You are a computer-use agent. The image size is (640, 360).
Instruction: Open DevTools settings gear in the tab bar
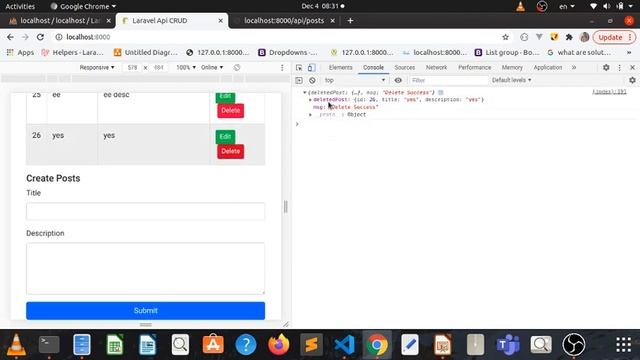coord(606,68)
